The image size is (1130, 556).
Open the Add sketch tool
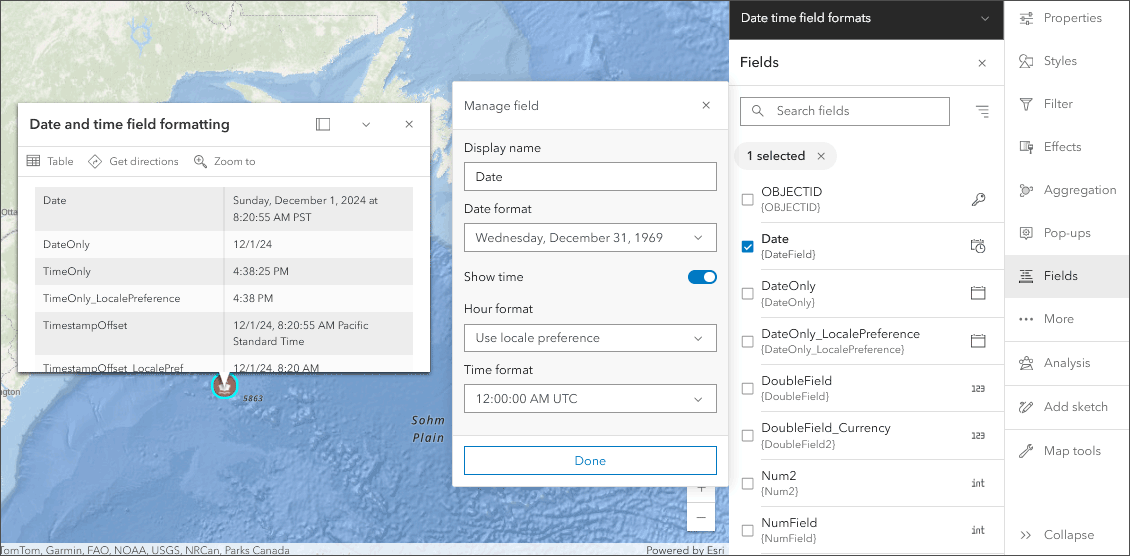[x=1026, y=407]
